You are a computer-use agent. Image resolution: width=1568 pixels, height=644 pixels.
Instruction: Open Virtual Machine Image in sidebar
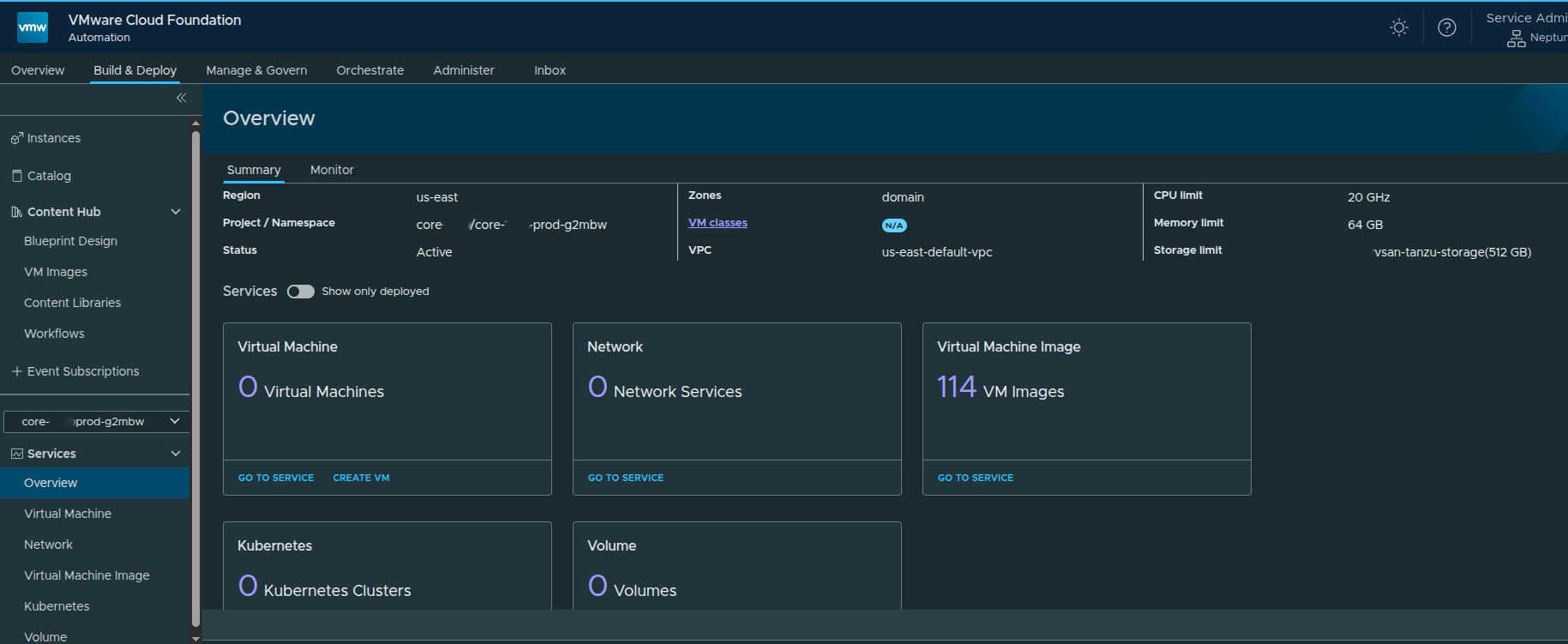[x=87, y=575]
